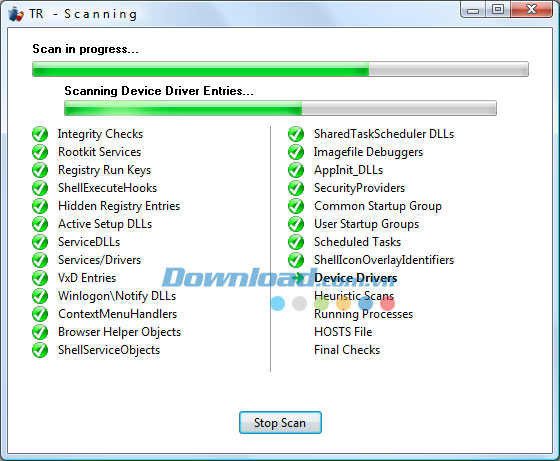The width and height of the screenshot is (560, 461).
Task: Click the 'Active Setup DLLs' label
Action: tap(105, 224)
